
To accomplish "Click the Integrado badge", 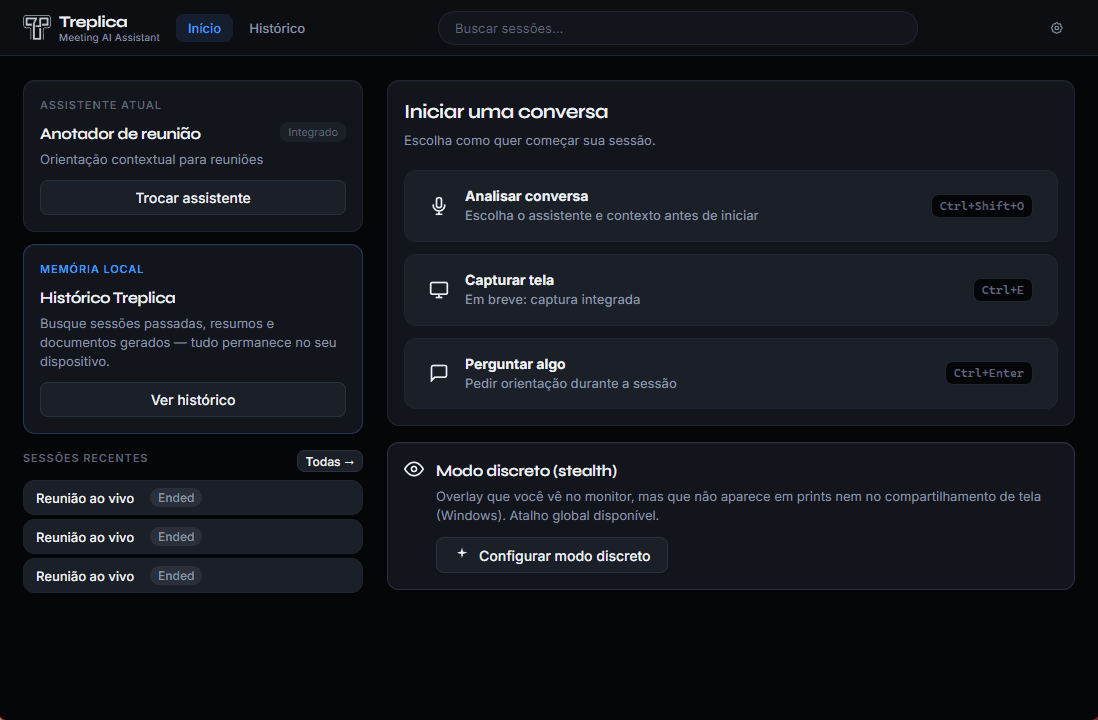I will point(312,132).
